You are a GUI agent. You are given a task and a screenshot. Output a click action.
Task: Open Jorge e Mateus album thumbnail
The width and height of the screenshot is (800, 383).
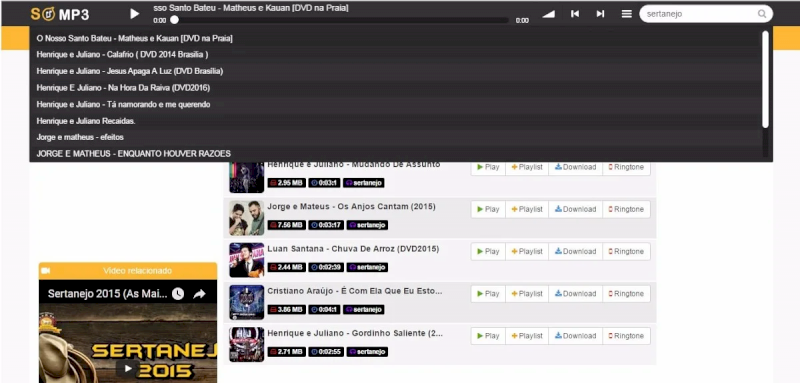click(x=246, y=218)
